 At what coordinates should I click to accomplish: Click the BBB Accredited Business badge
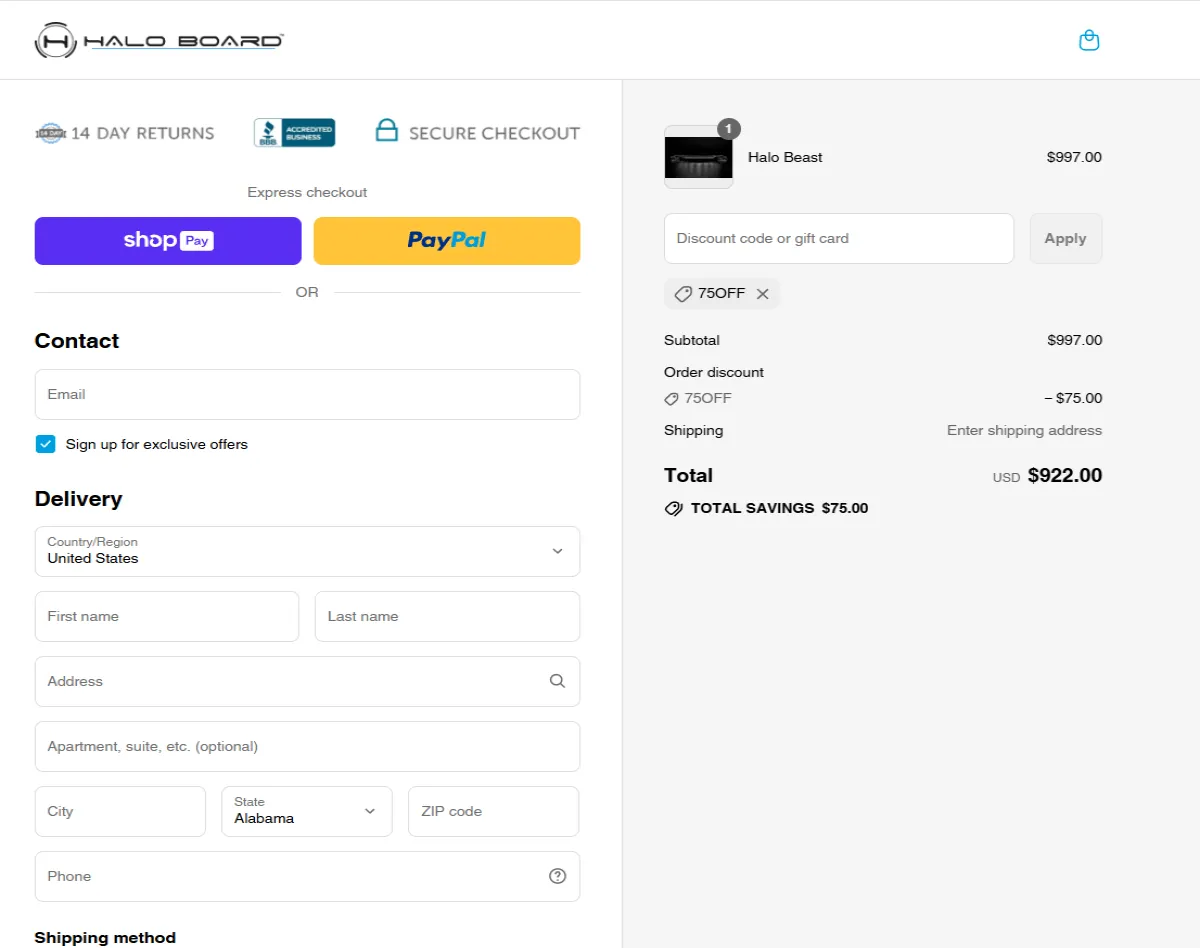(x=294, y=133)
